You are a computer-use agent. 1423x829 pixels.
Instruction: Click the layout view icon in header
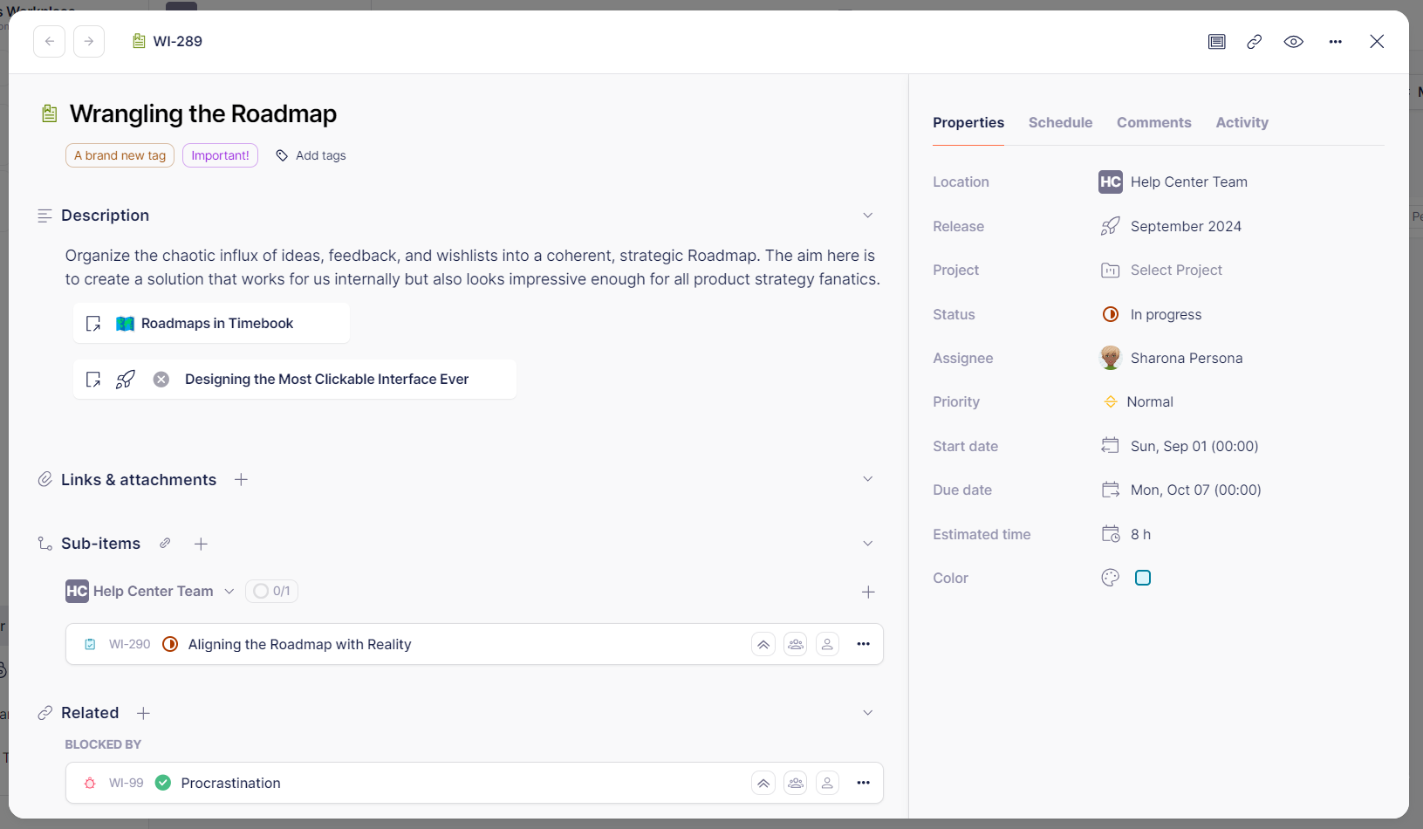pyautogui.click(x=1217, y=42)
